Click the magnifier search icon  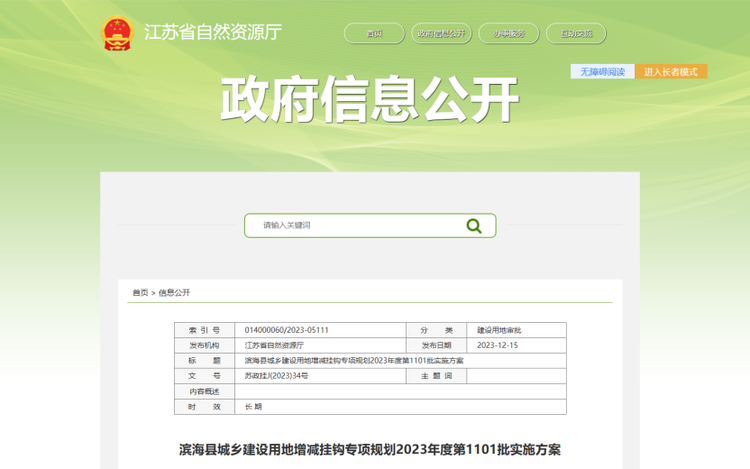click(474, 226)
